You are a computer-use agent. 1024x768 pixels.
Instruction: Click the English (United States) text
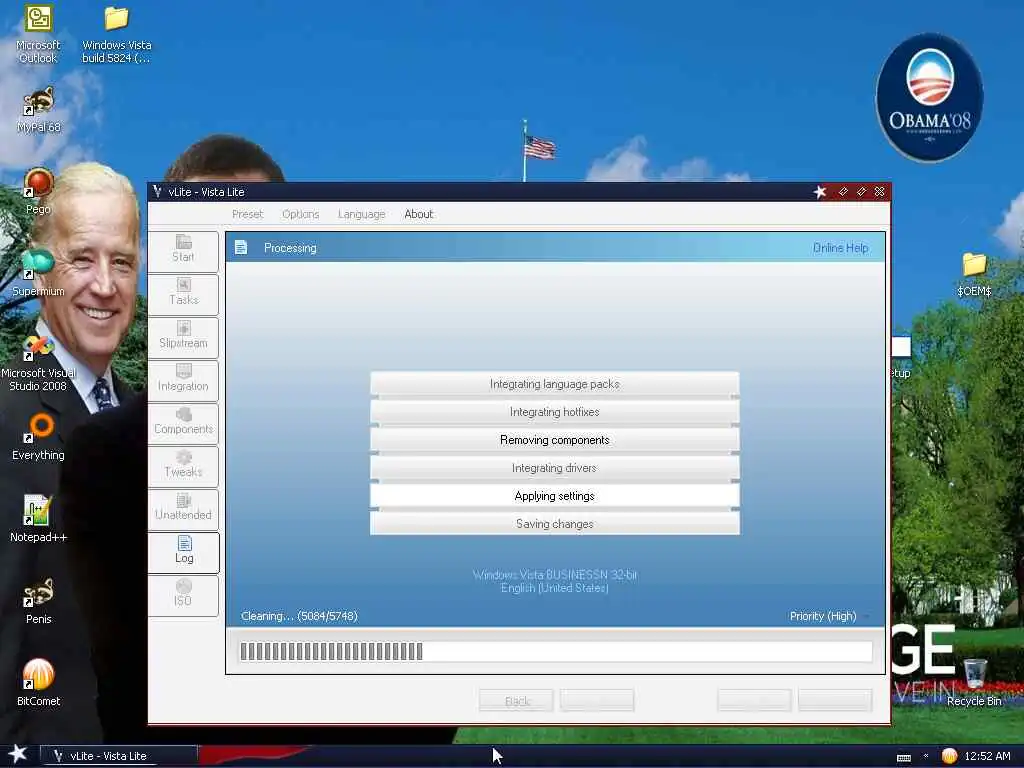[554, 588]
